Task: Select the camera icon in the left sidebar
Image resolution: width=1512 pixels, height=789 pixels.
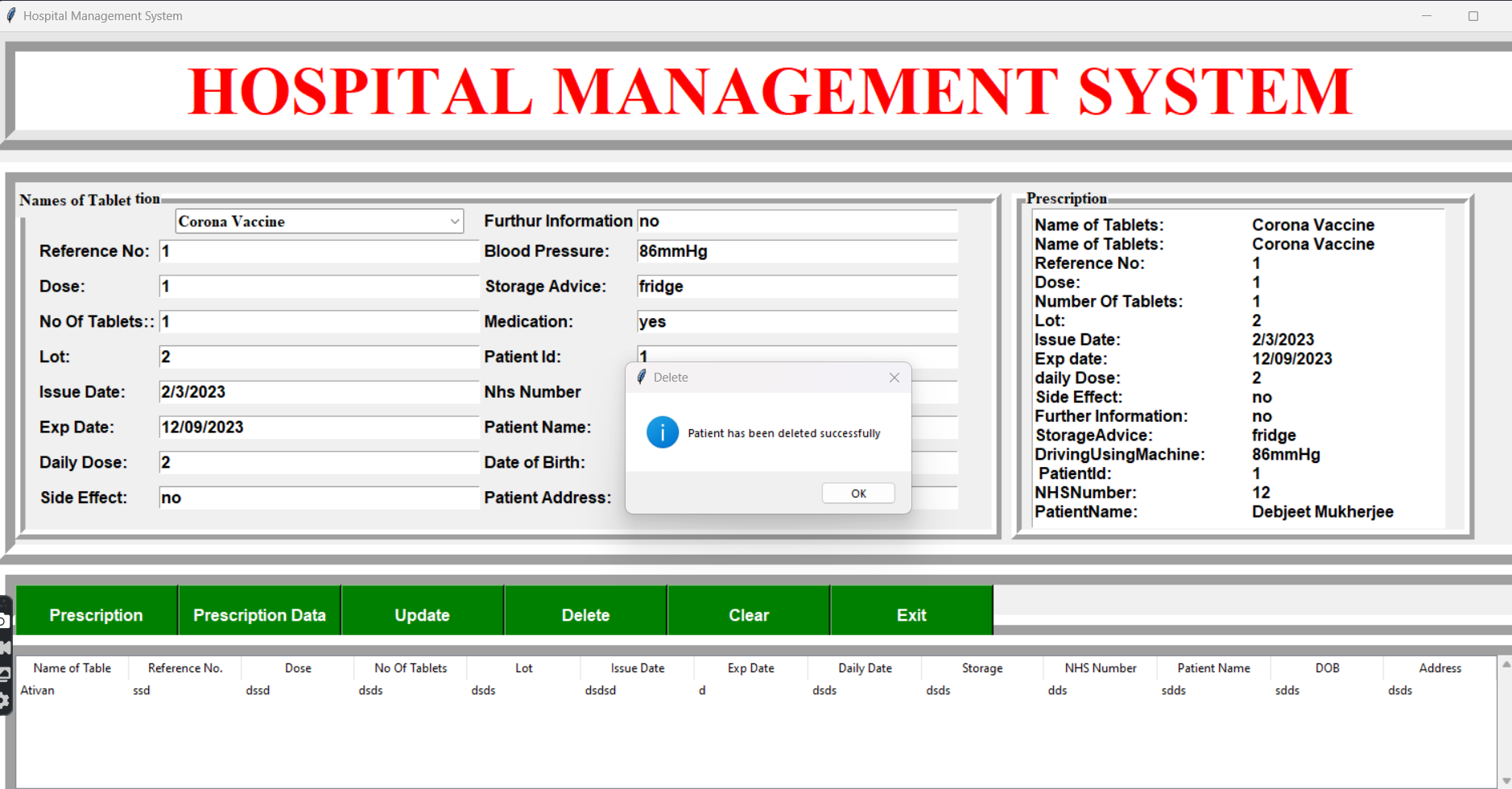Action: (4, 620)
